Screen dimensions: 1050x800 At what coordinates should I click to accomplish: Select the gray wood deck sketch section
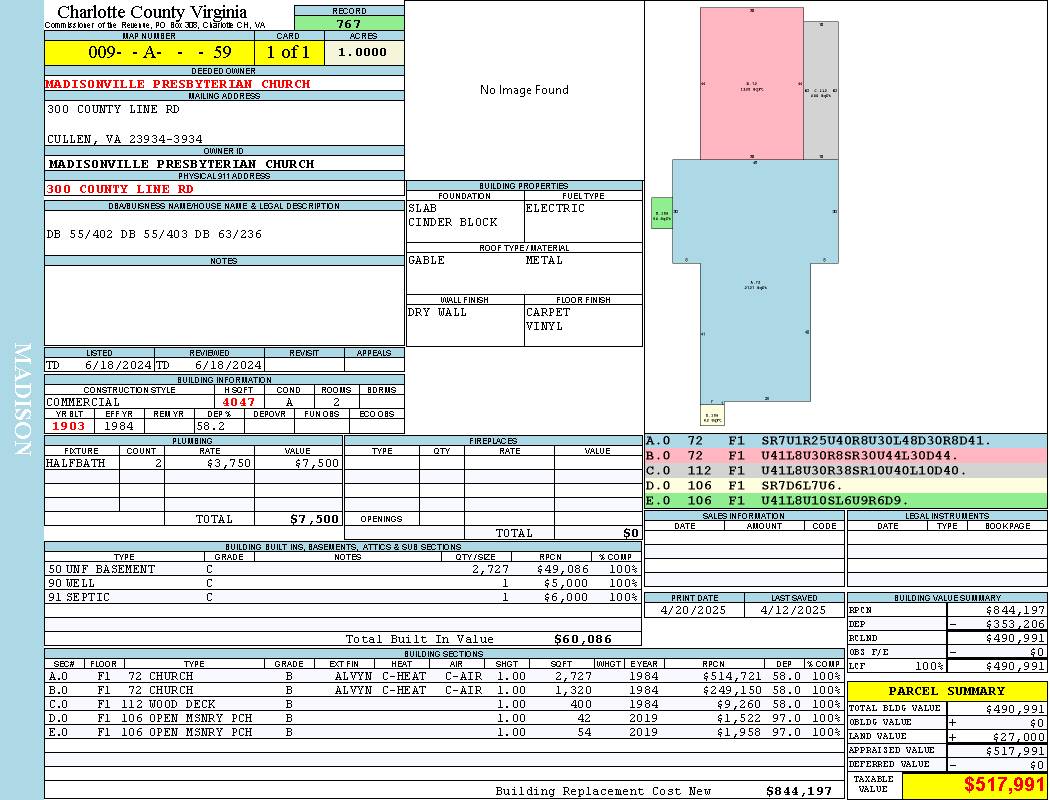pos(821,90)
